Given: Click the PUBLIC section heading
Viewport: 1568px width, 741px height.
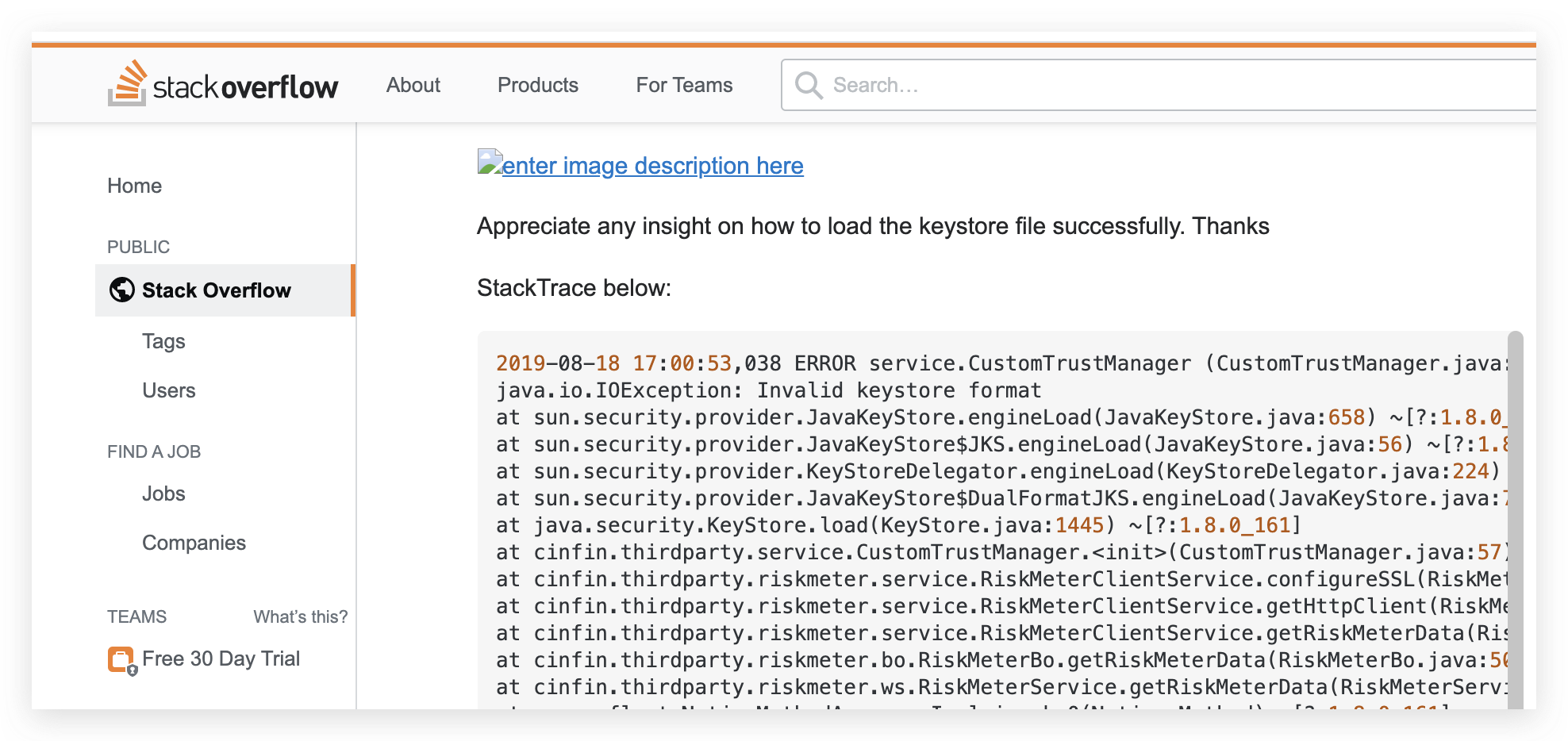Looking at the screenshot, I should pos(139,247).
